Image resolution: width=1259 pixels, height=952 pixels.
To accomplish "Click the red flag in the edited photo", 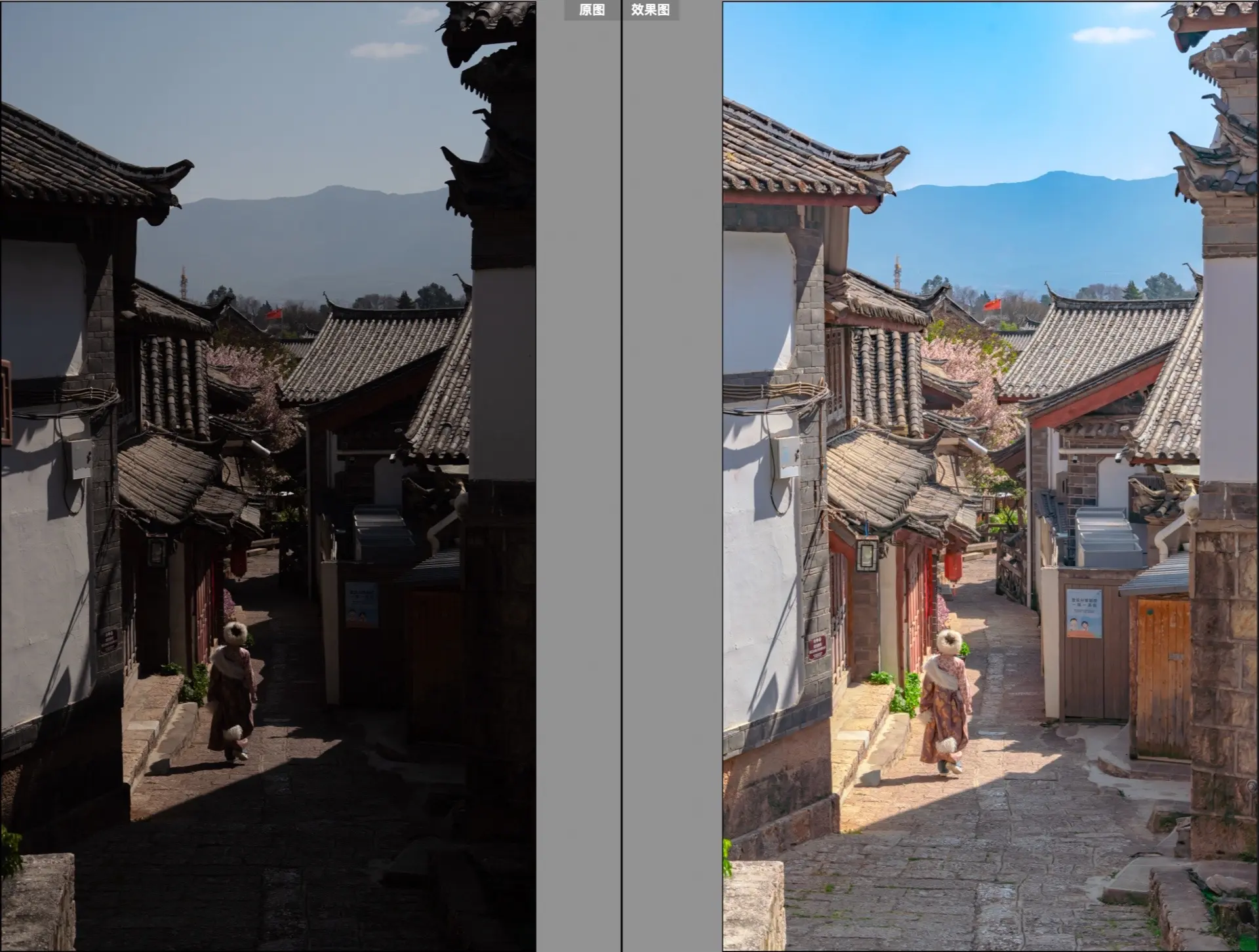I will click(x=992, y=304).
